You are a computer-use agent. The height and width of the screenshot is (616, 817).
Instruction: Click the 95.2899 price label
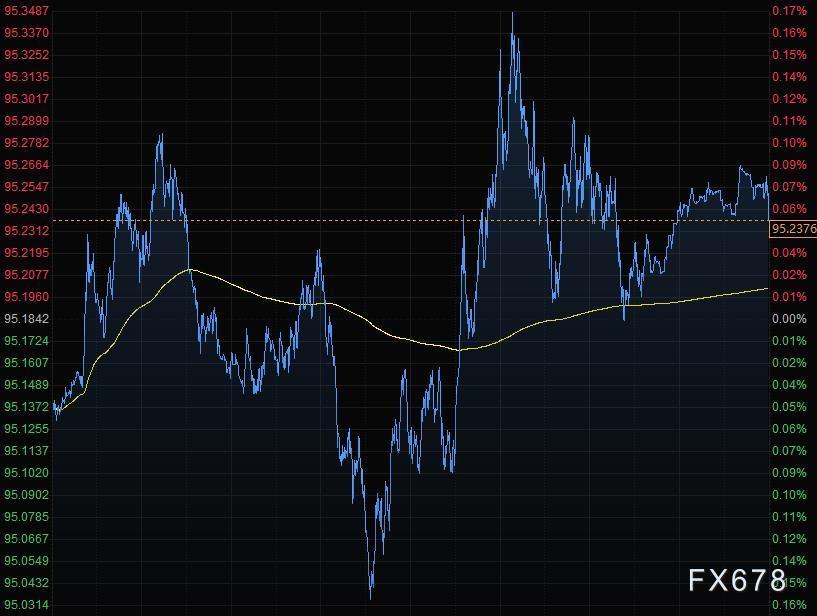pyautogui.click(x=27, y=121)
